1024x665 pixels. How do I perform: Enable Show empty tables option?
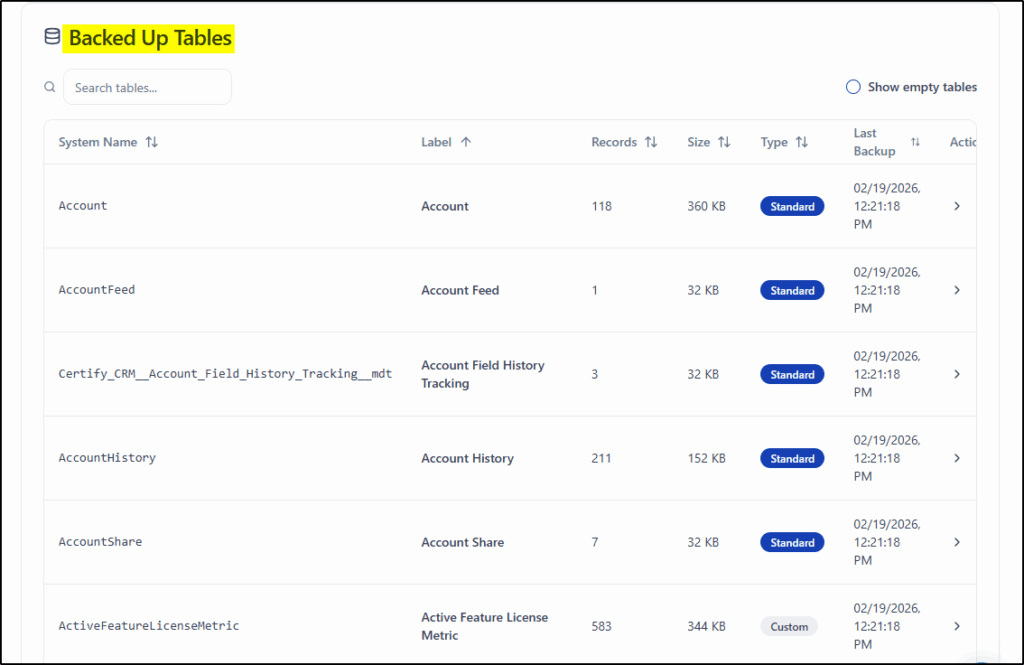(x=853, y=87)
